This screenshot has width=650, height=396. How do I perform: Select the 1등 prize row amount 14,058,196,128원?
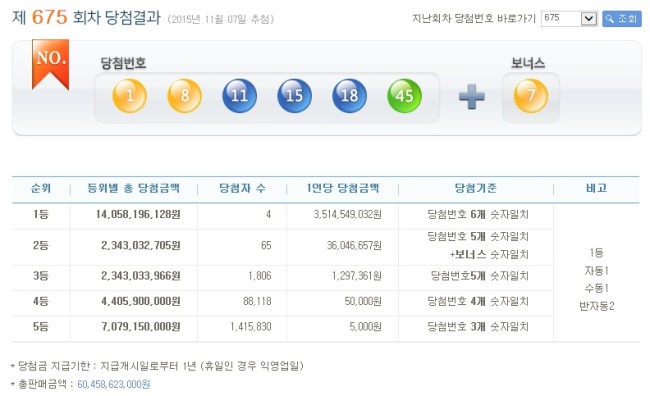coord(138,214)
